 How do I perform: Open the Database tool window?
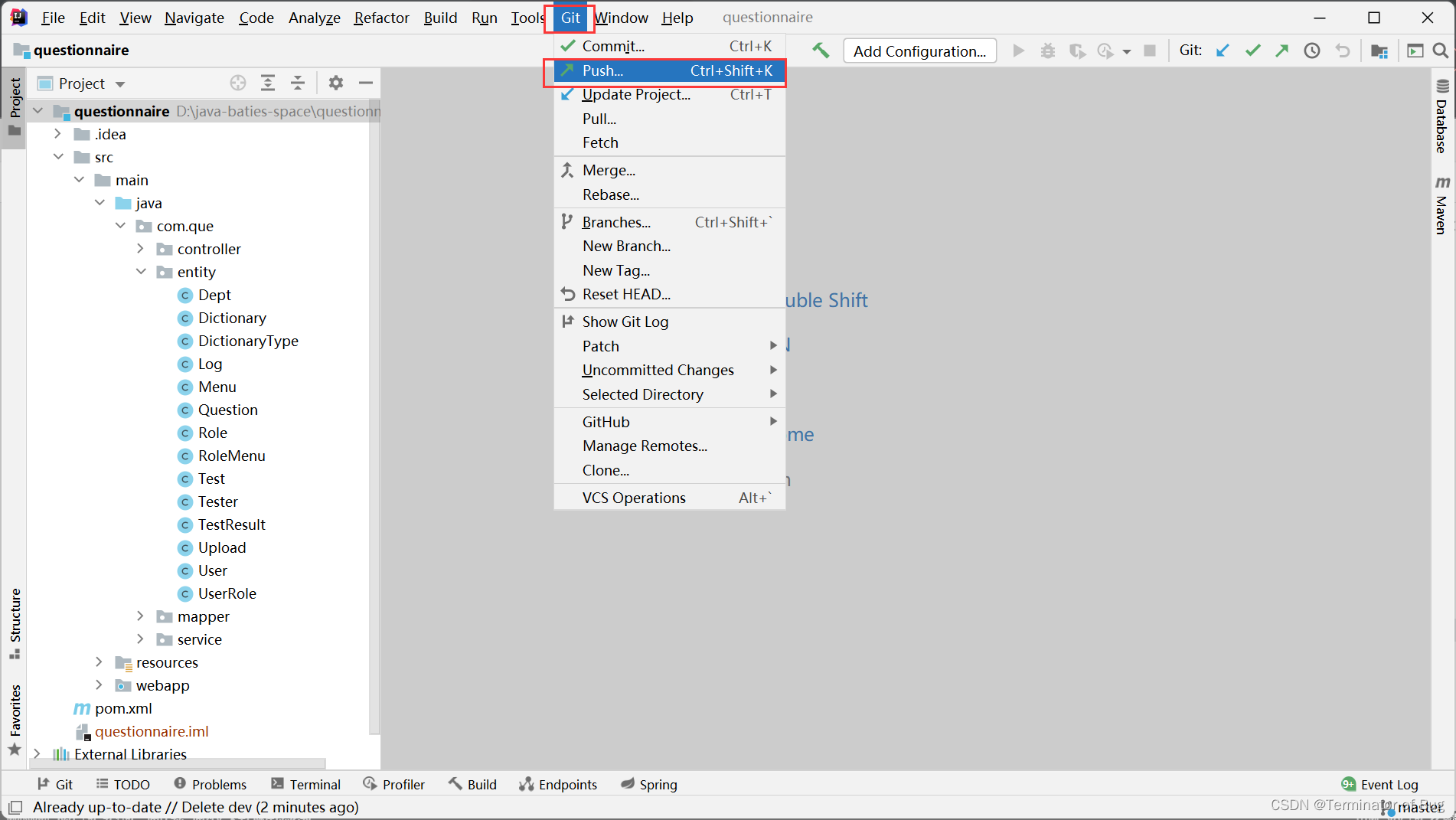pos(1442,116)
